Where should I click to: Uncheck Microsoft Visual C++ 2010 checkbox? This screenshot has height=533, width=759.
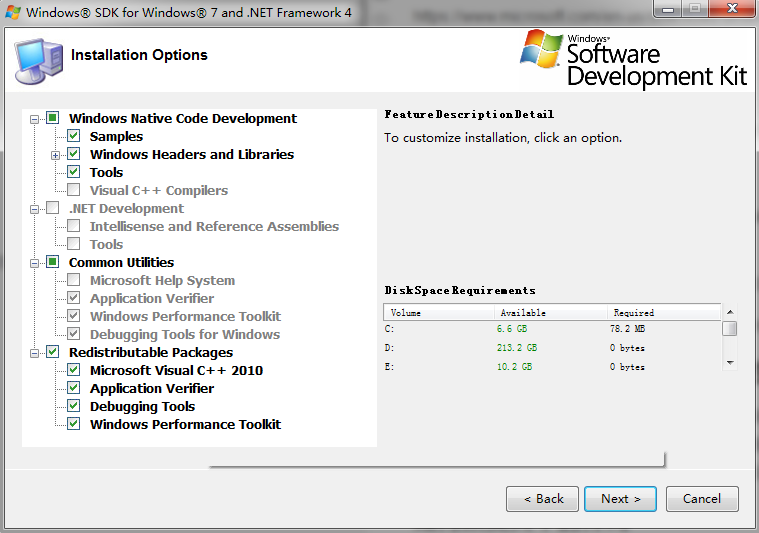coord(74,370)
